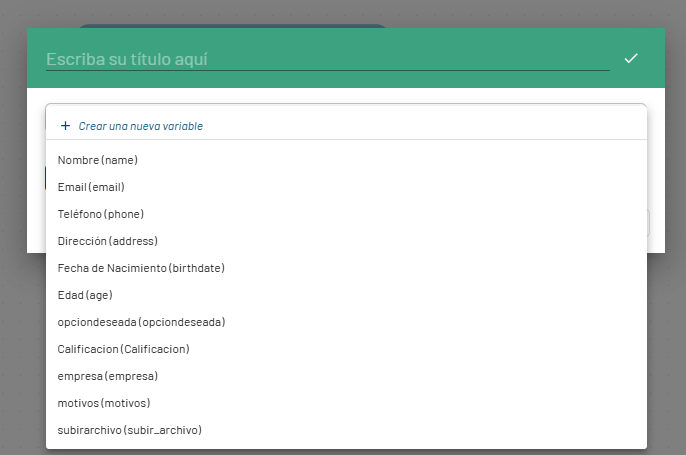The height and width of the screenshot is (455, 686).
Task: Choose 'Fecha de Nacimiento (birthdate)'
Action: (141, 268)
